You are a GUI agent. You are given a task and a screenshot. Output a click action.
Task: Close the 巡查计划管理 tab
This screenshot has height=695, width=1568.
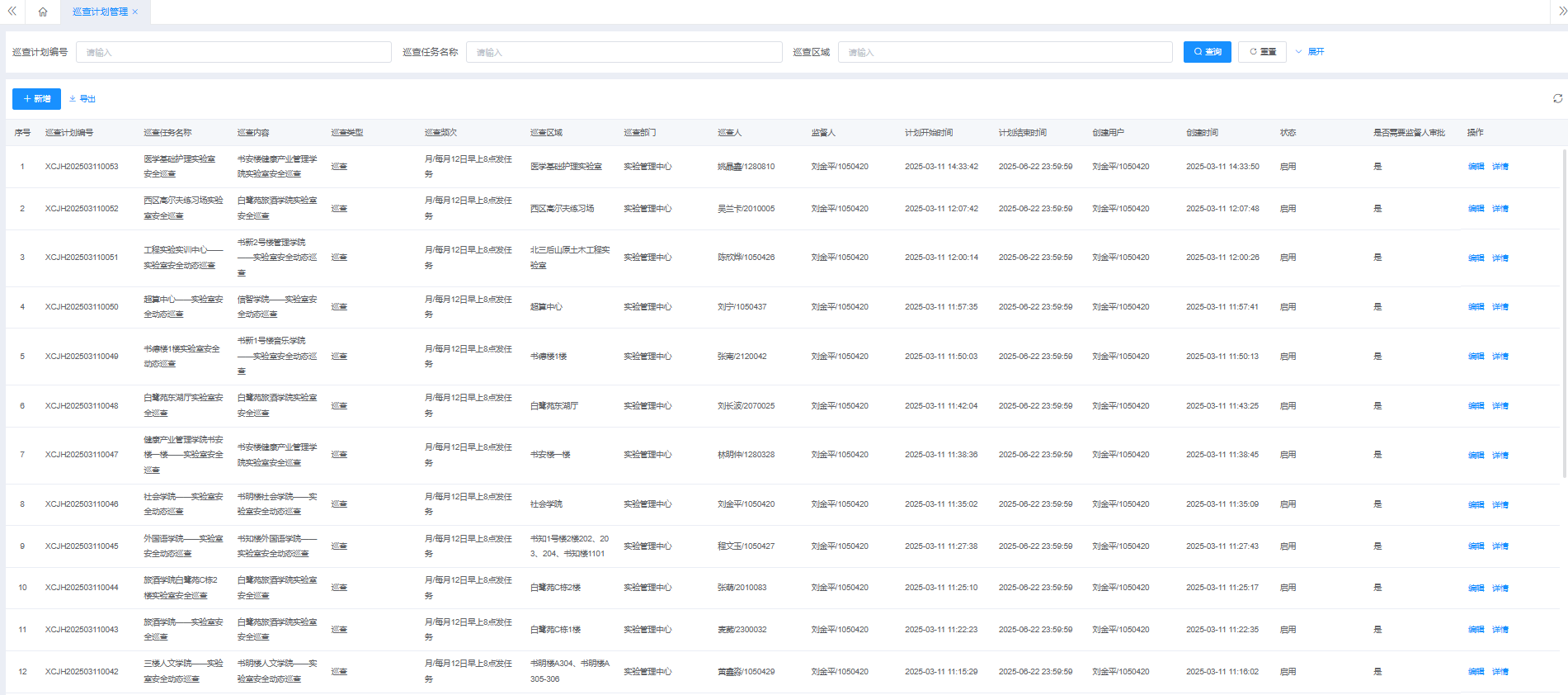point(135,12)
